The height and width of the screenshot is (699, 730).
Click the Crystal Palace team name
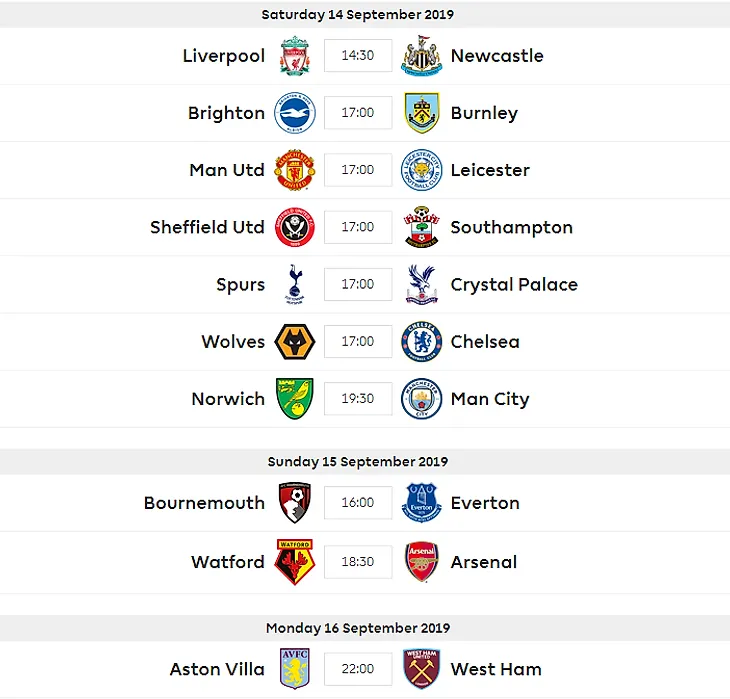tap(514, 284)
